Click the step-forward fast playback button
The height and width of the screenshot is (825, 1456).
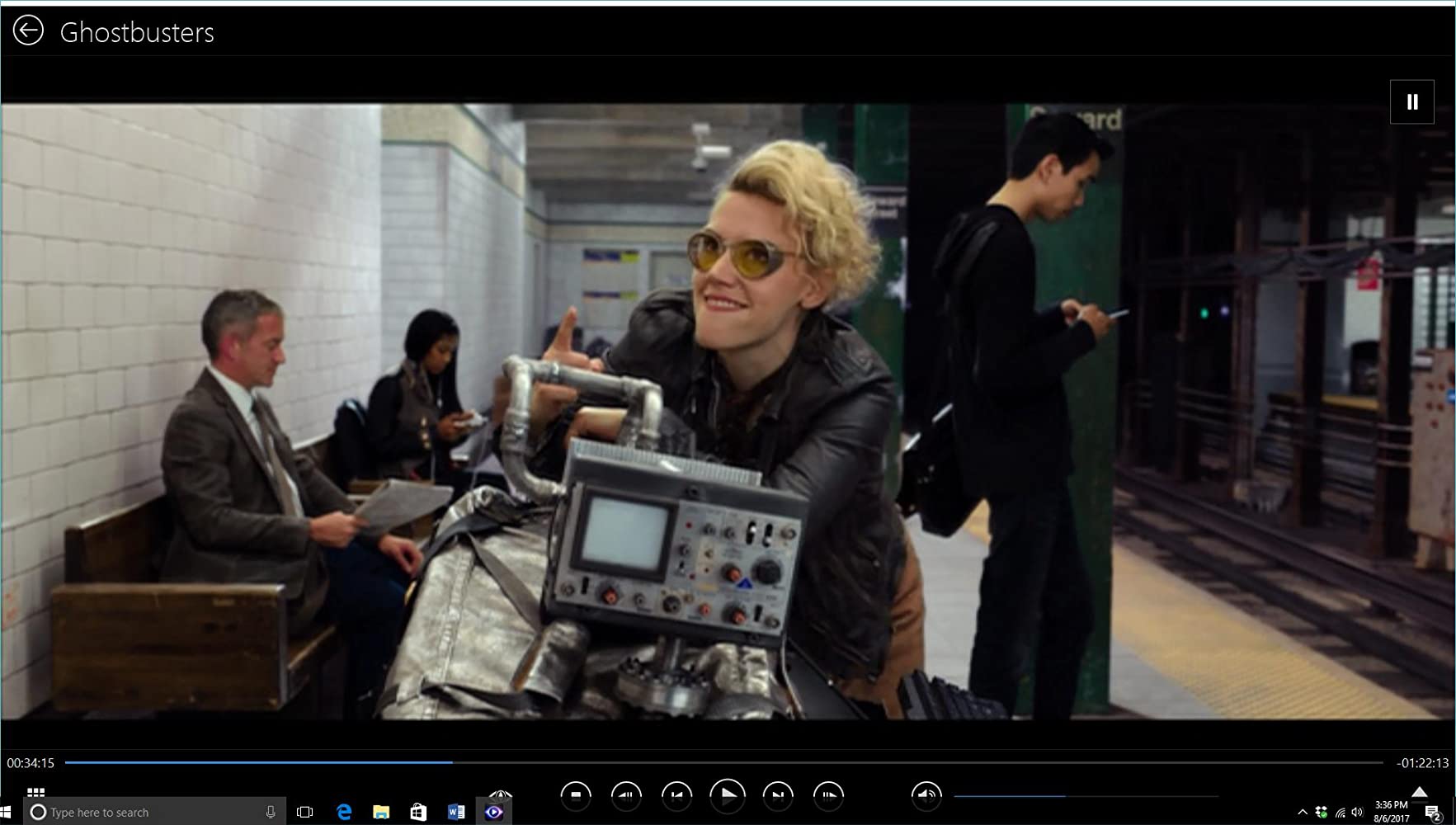(x=828, y=795)
